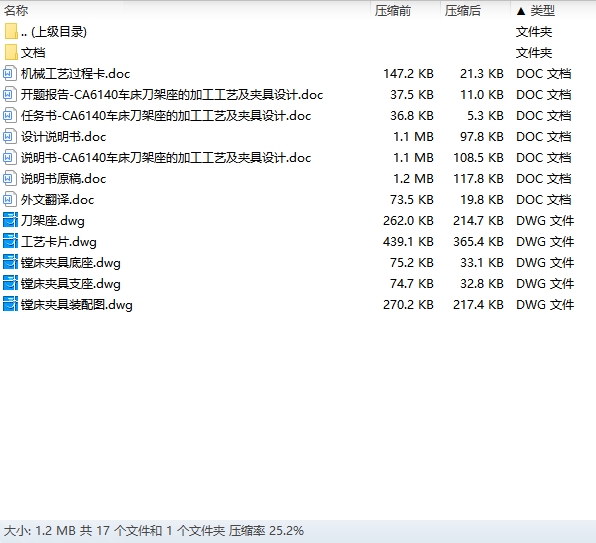Select the 镗床夹具底座.dwg file icon

click(x=10, y=263)
